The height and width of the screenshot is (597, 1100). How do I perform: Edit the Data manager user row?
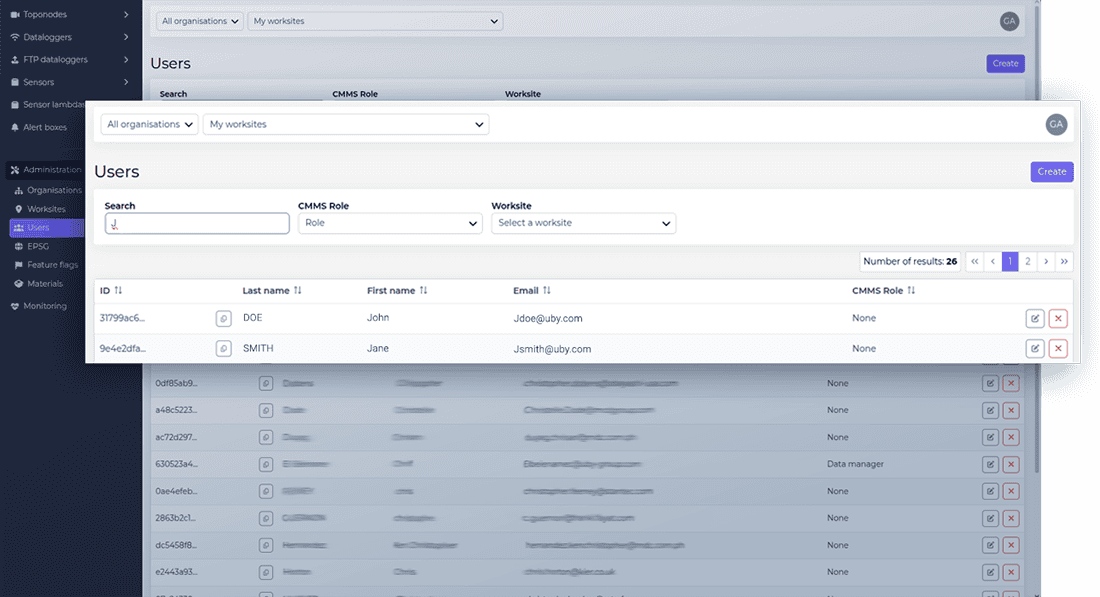pyautogui.click(x=990, y=464)
